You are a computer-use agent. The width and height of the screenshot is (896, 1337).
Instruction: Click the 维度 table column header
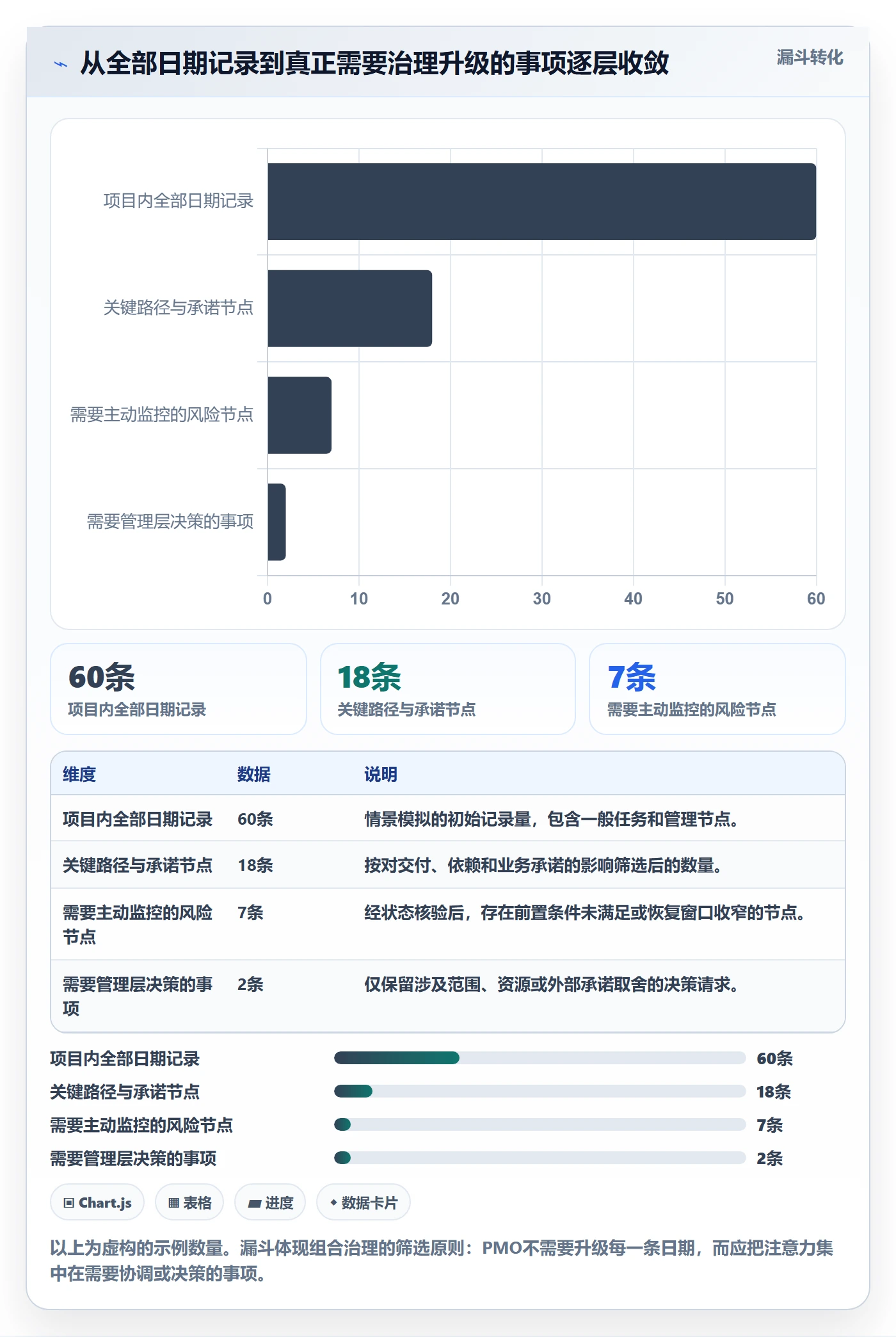pyautogui.click(x=79, y=774)
